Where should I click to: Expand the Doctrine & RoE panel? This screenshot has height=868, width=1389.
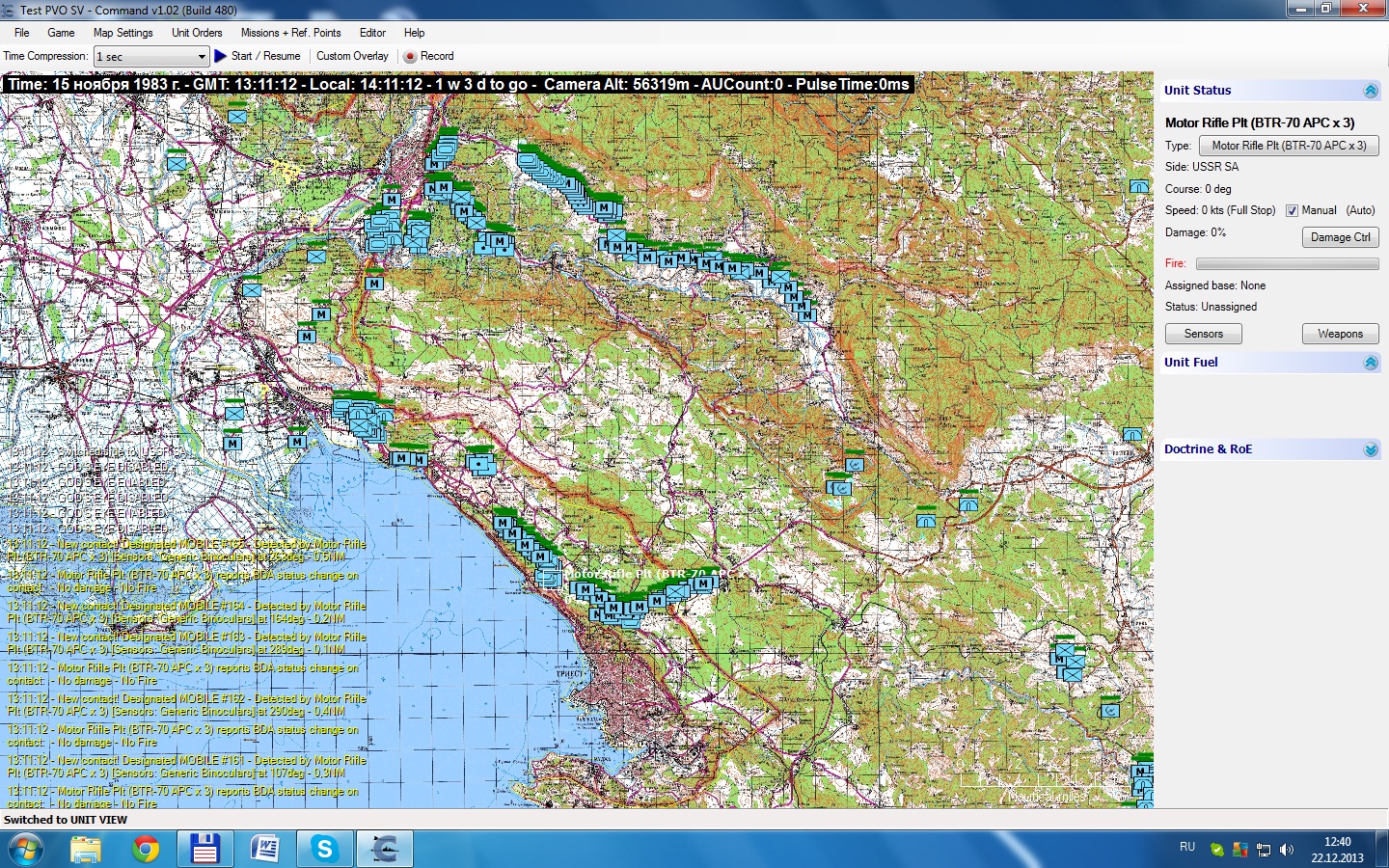pos(1371,449)
